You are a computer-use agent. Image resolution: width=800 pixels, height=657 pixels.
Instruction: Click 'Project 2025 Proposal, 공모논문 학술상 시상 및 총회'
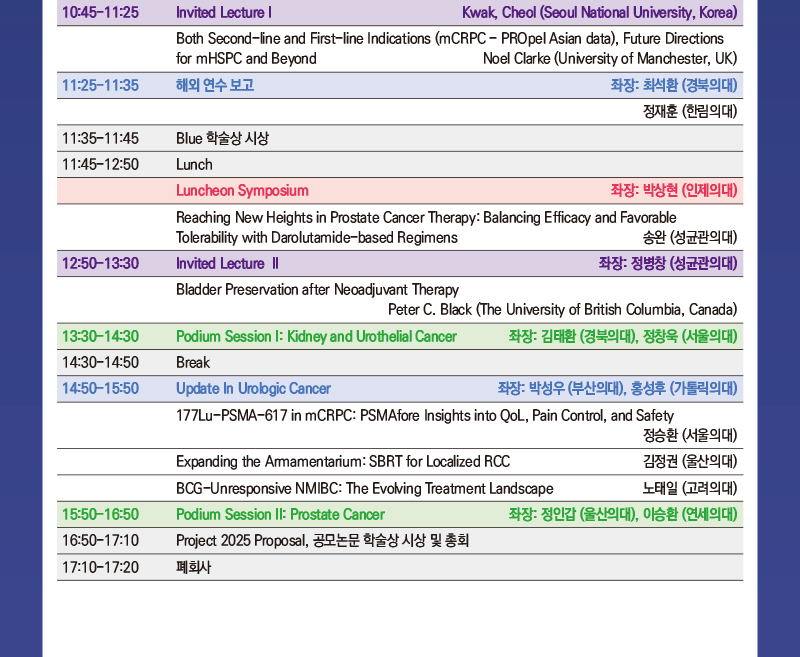pyautogui.click(x=322, y=541)
